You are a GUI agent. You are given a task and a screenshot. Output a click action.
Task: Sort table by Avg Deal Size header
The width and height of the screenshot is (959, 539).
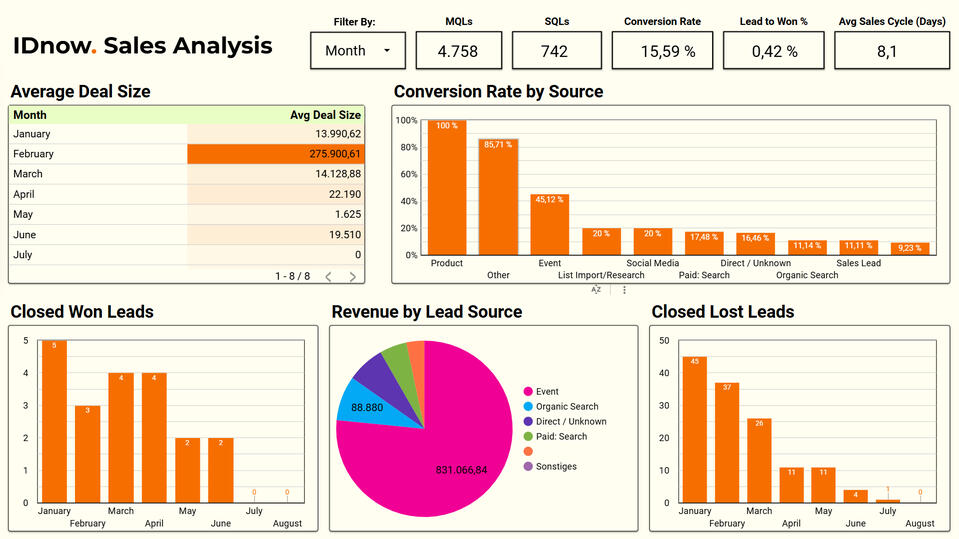coord(325,115)
